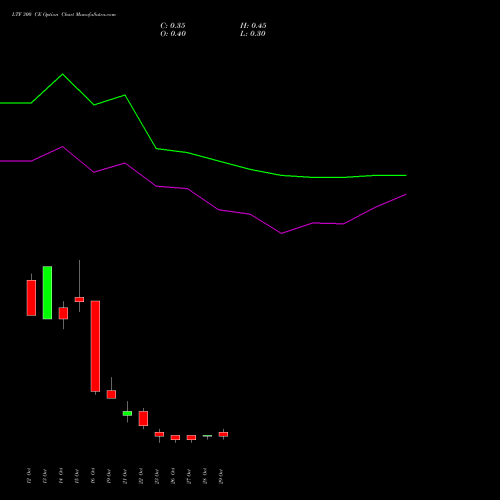
Task: Select the 22 Oct date label
Action: (141, 476)
